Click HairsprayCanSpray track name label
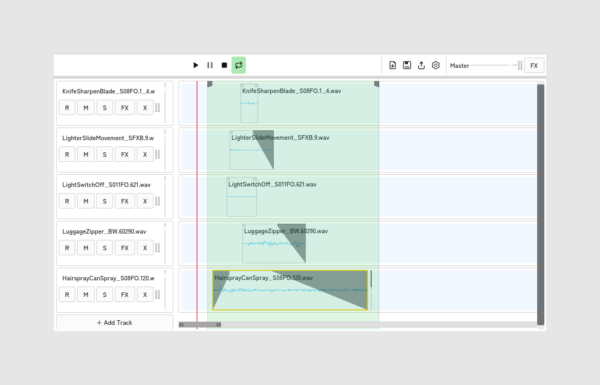The image size is (600, 385). coord(108,278)
